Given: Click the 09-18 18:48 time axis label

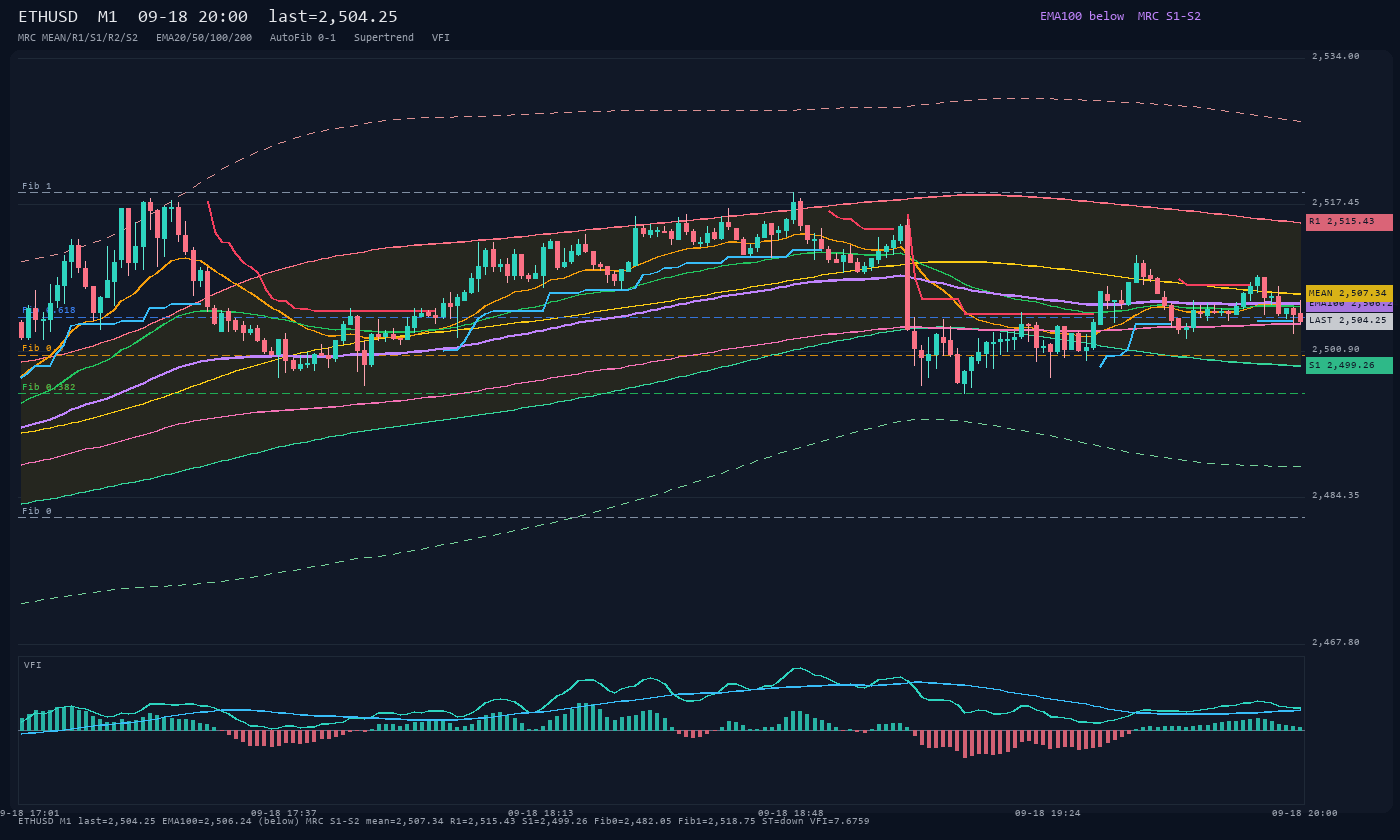Looking at the screenshot, I should [791, 813].
